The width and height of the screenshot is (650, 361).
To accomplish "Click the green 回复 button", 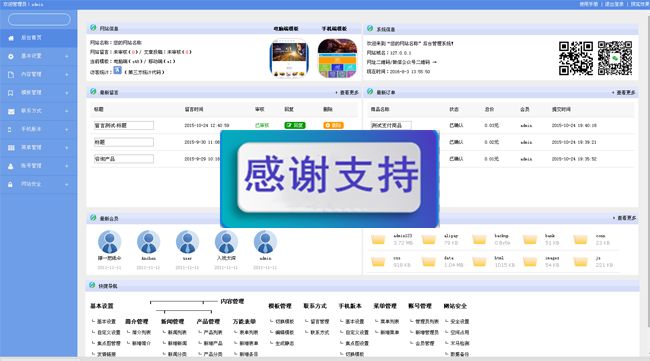I will point(295,125).
